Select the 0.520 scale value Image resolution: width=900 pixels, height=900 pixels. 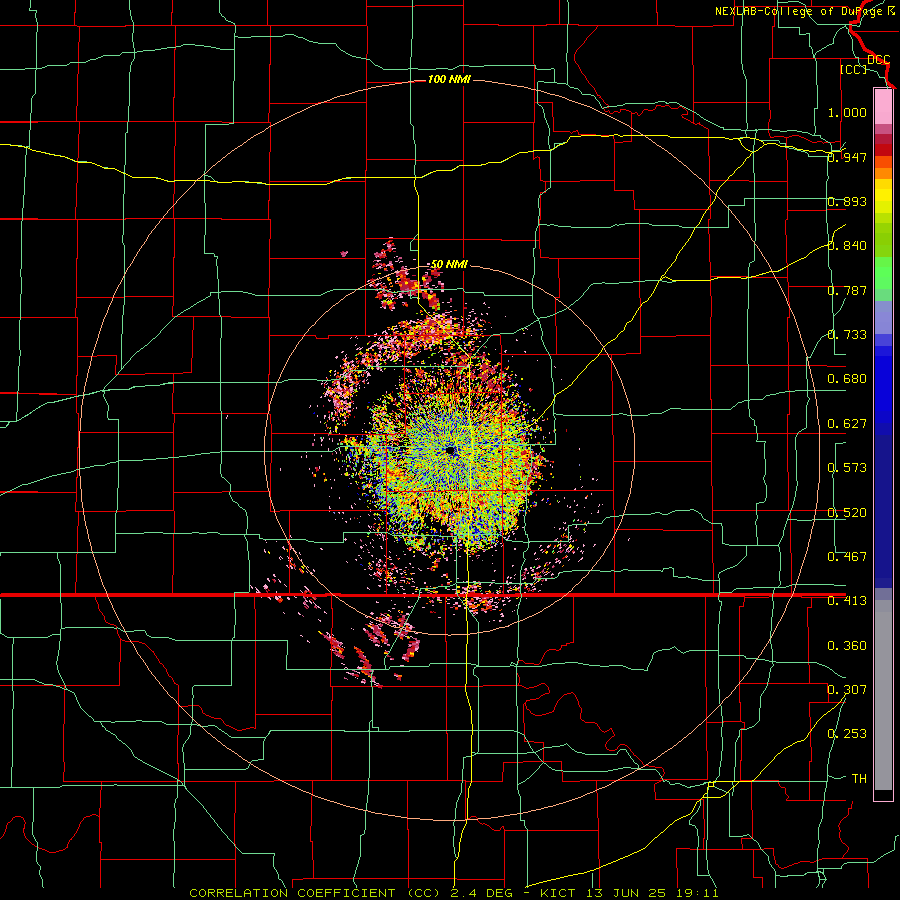coord(847,513)
